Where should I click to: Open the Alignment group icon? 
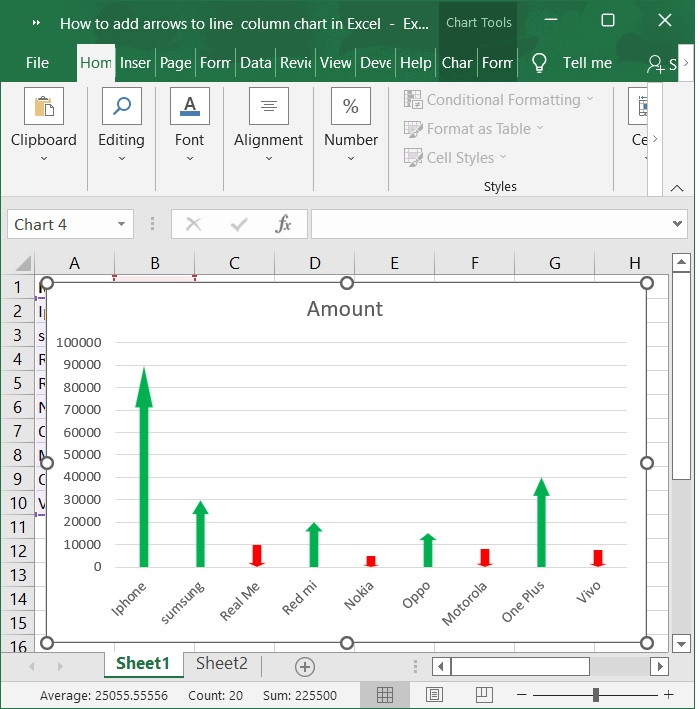(269, 106)
